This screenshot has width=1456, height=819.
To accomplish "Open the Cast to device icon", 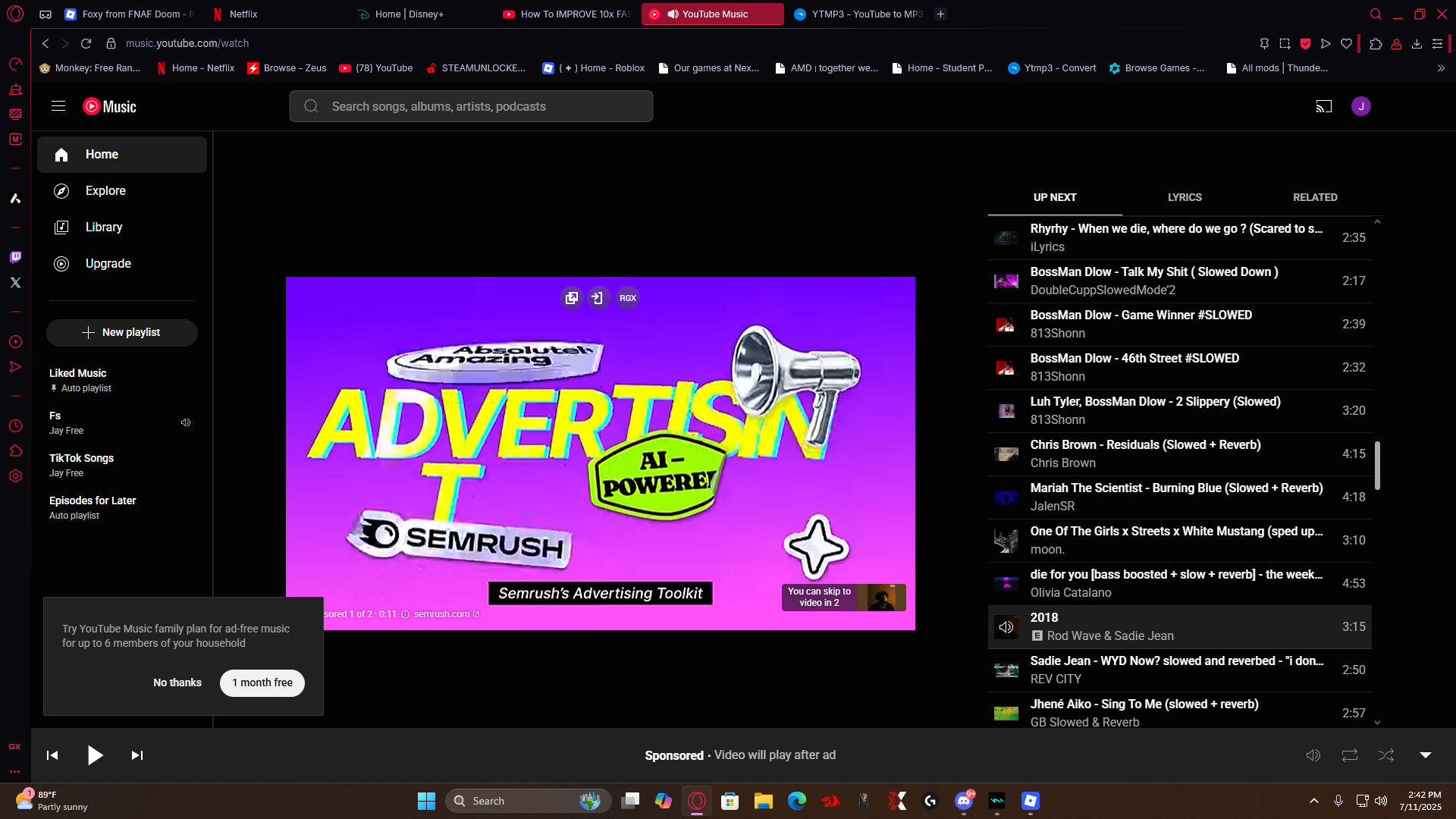I will point(1323,106).
